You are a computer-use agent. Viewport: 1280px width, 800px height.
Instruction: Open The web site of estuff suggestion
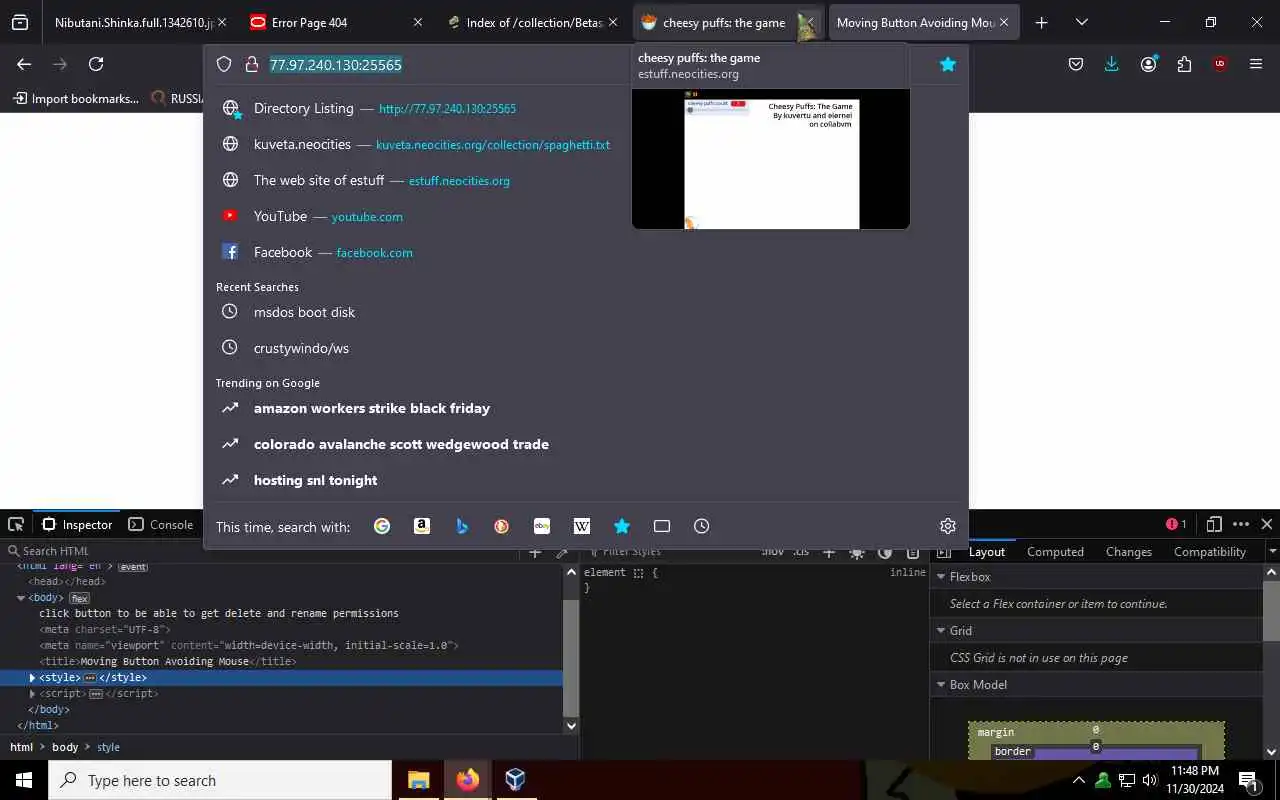coord(586,180)
